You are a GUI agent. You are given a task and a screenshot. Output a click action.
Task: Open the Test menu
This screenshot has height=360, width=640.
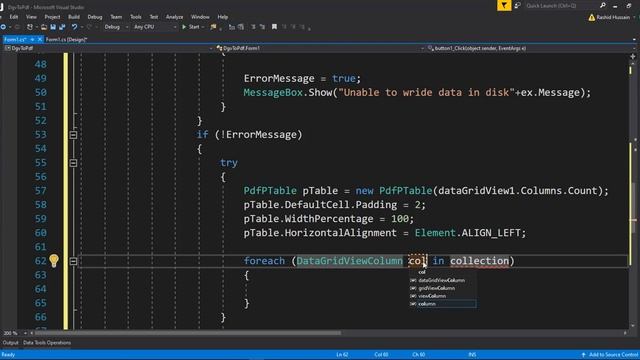pos(154,17)
